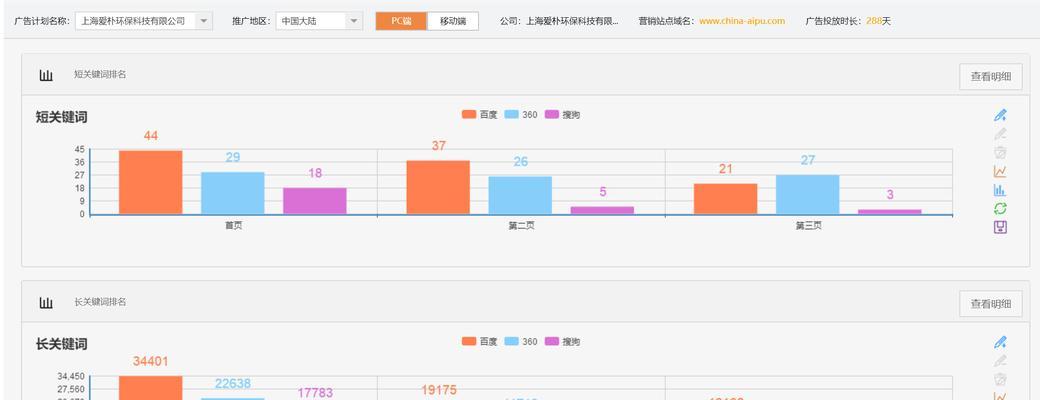This screenshot has width=1040, height=400.
Task: Switch to the 移动端 tab
Action: 453,21
